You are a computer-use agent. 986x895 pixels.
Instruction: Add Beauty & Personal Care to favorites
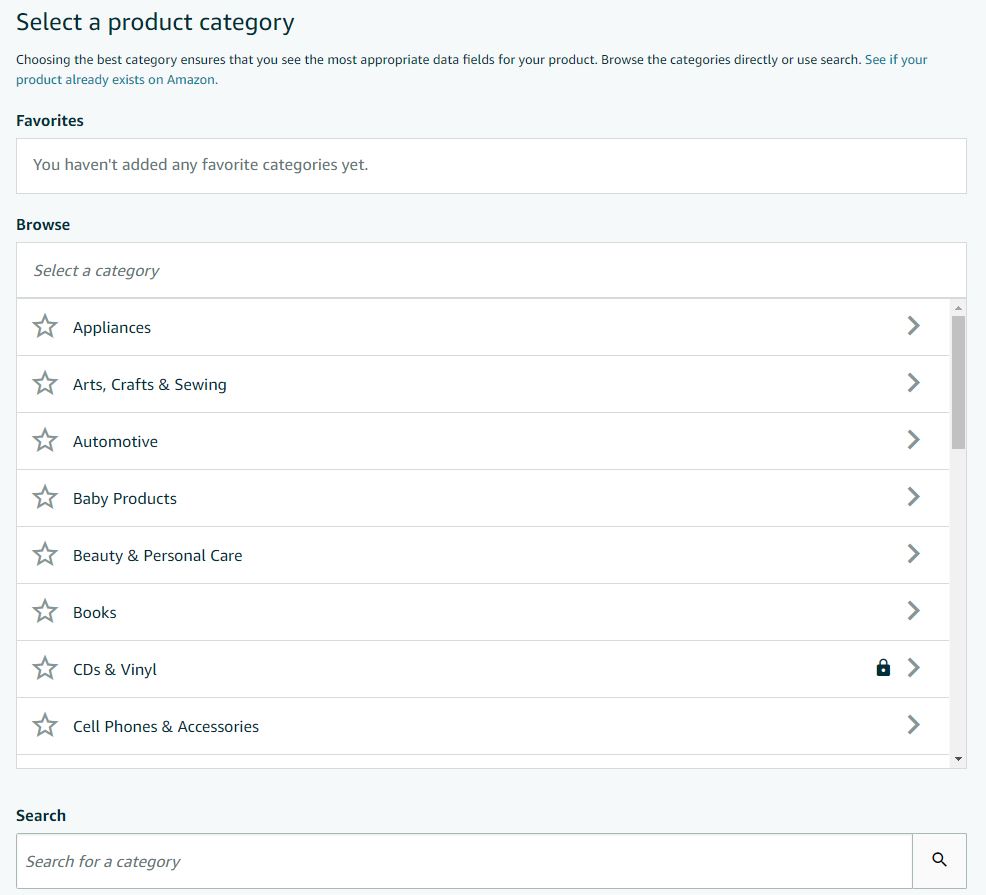(x=45, y=554)
